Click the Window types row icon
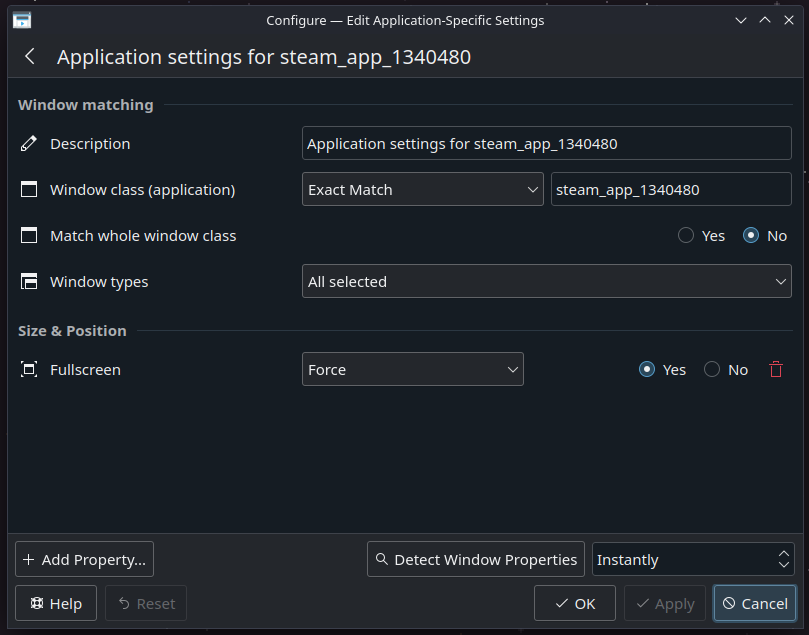 point(29,282)
